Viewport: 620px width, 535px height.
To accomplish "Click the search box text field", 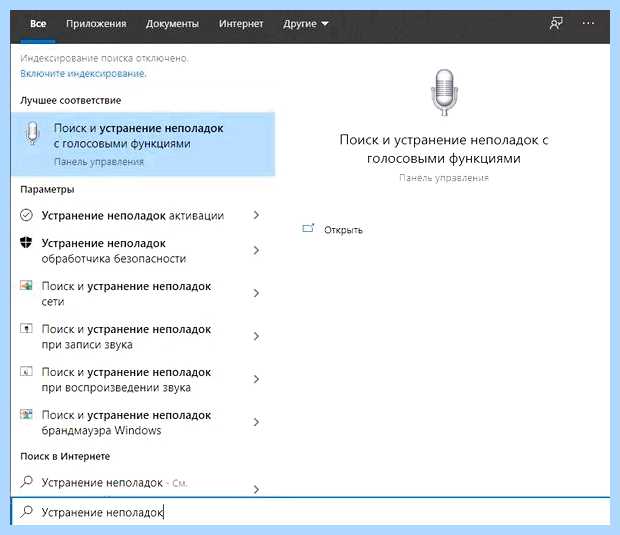I will 311,512.
